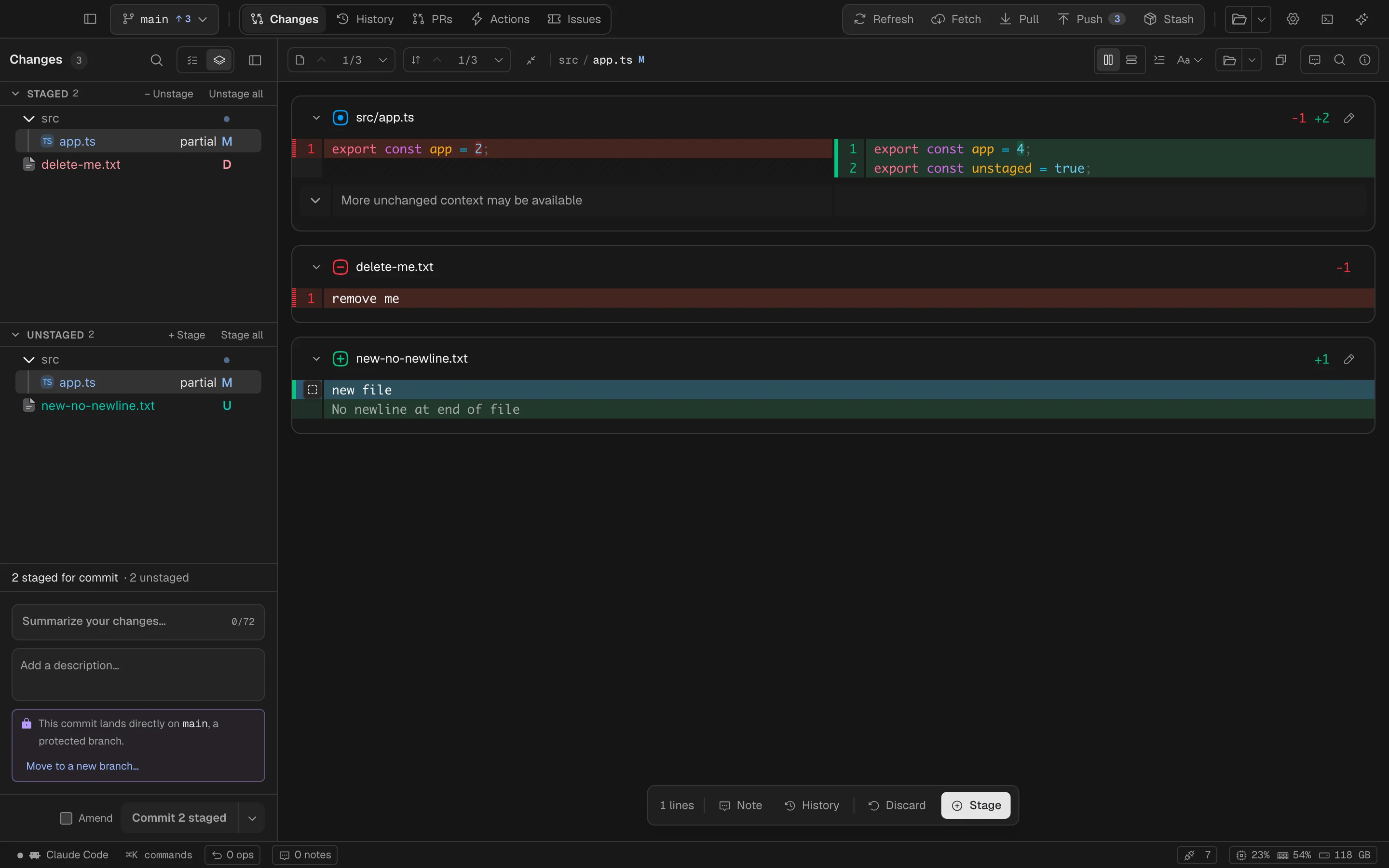Open the Aa font size dropdown
1389x868 pixels.
click(1189, 60)
